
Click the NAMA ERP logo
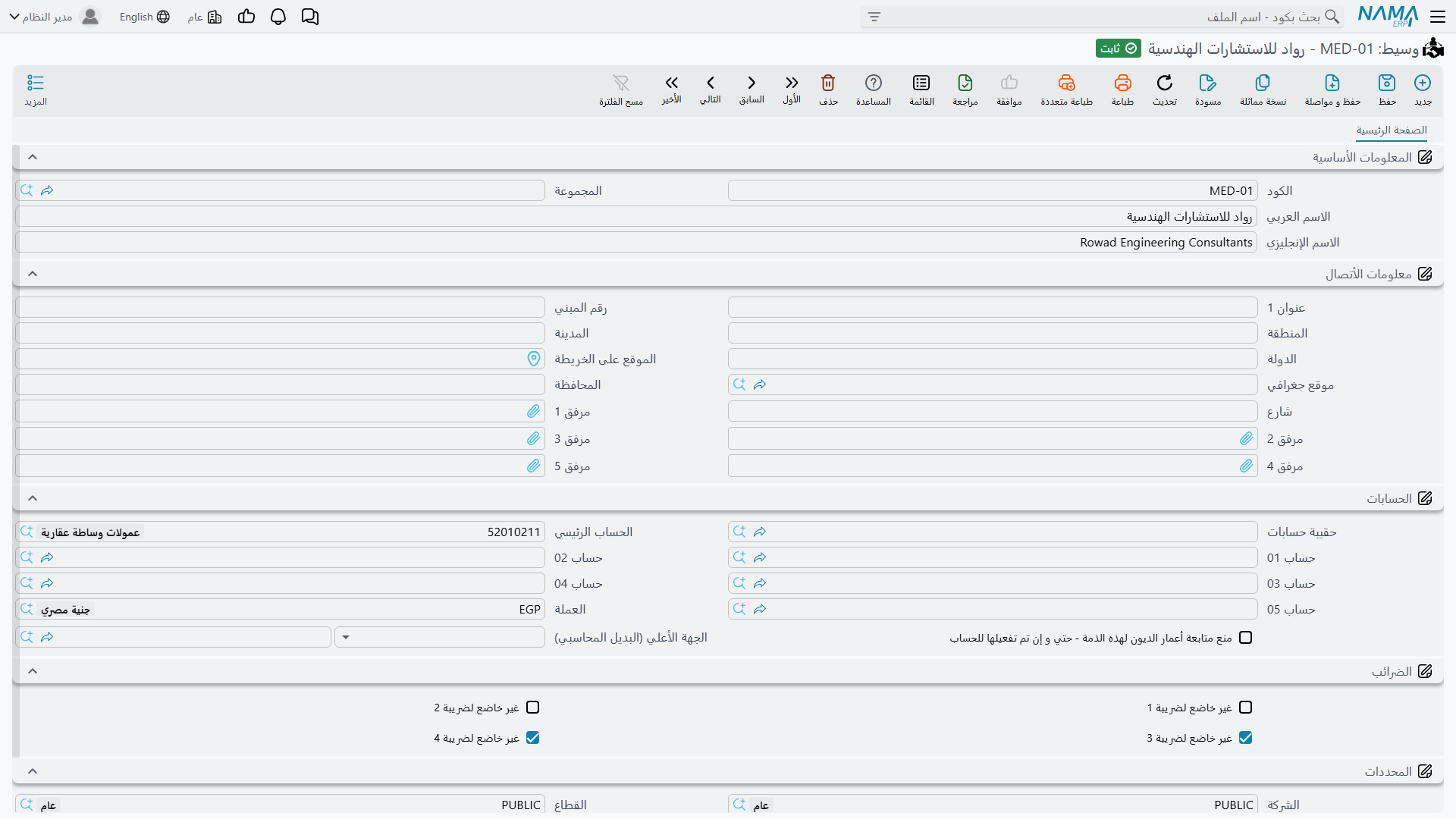(x=1388, y=16)
